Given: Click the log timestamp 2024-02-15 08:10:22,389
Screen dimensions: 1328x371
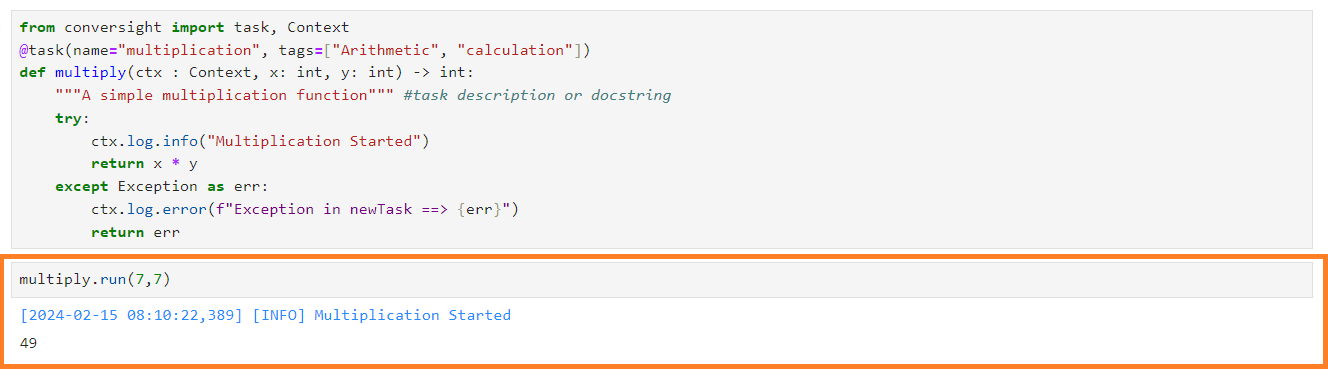Looking at the screenshot, I should (x=131, y=315).
